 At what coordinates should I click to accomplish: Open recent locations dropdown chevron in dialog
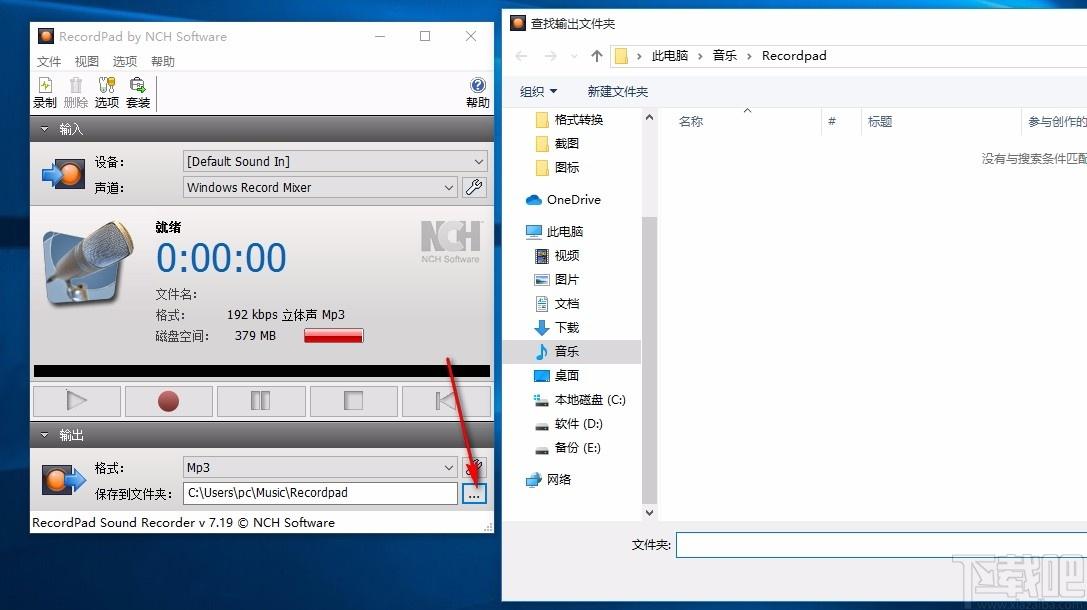point(574,56)
